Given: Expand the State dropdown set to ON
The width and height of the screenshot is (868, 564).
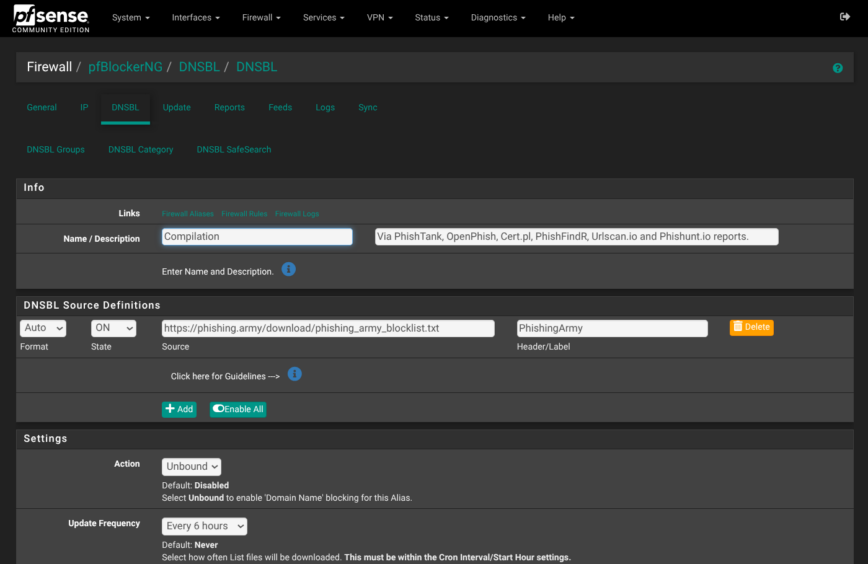Looking at the screenshot, I should click(113, 328).
